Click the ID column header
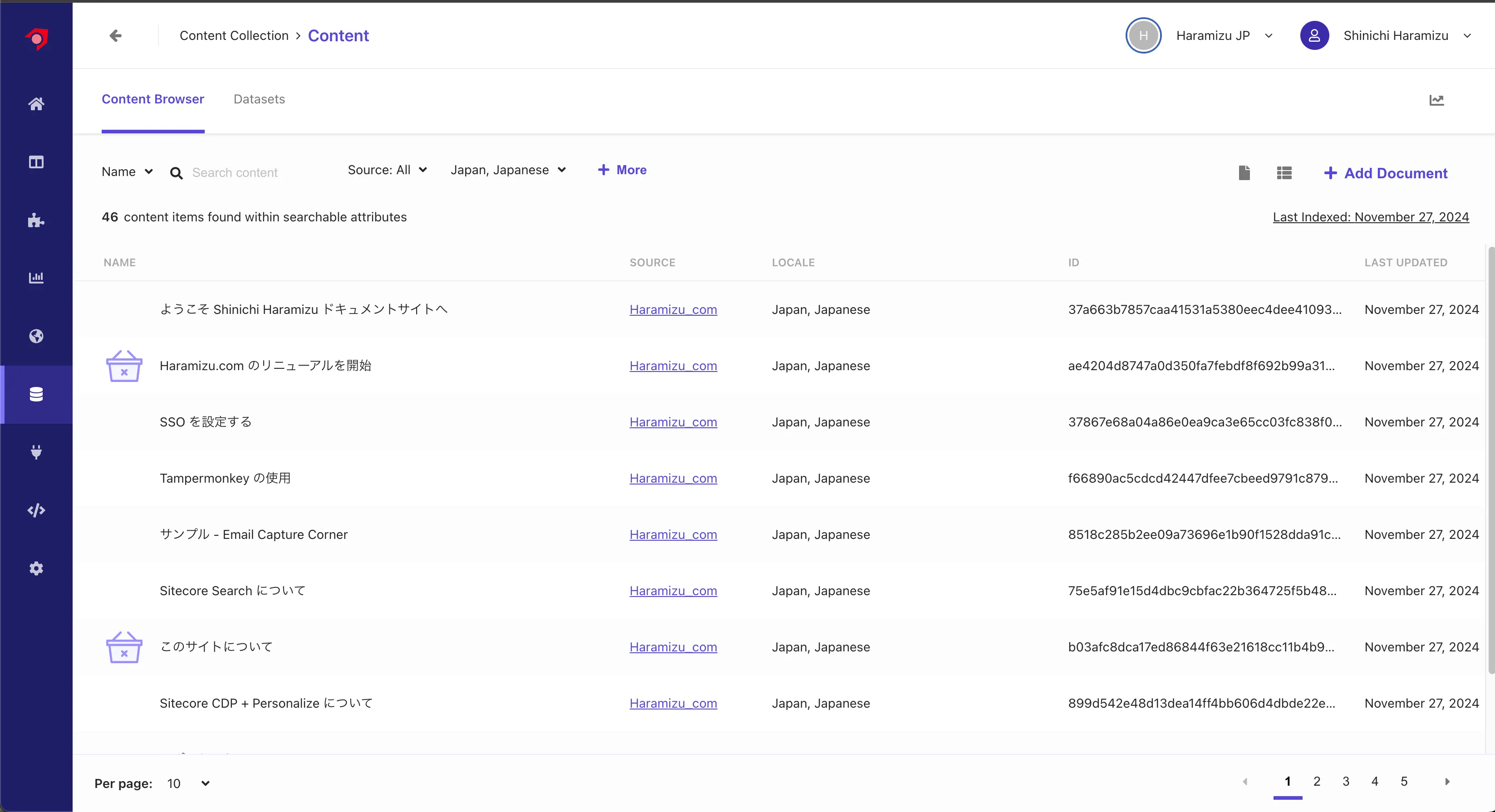1495x812 pixels. (1073, 263)
